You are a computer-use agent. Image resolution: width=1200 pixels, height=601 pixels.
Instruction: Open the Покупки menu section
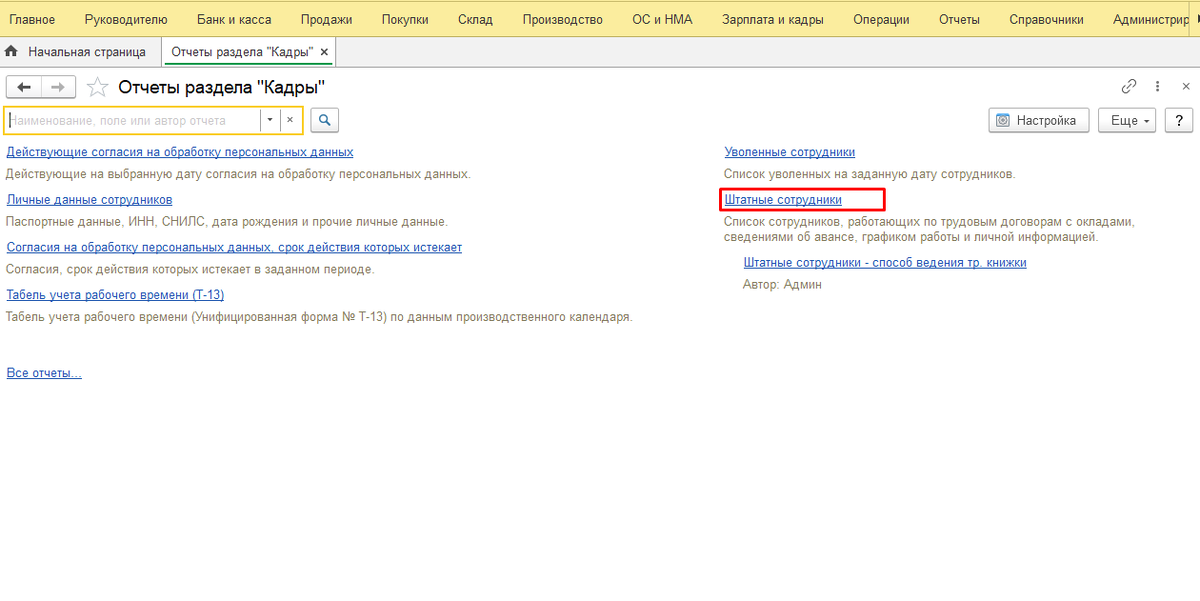pos(405,19)
